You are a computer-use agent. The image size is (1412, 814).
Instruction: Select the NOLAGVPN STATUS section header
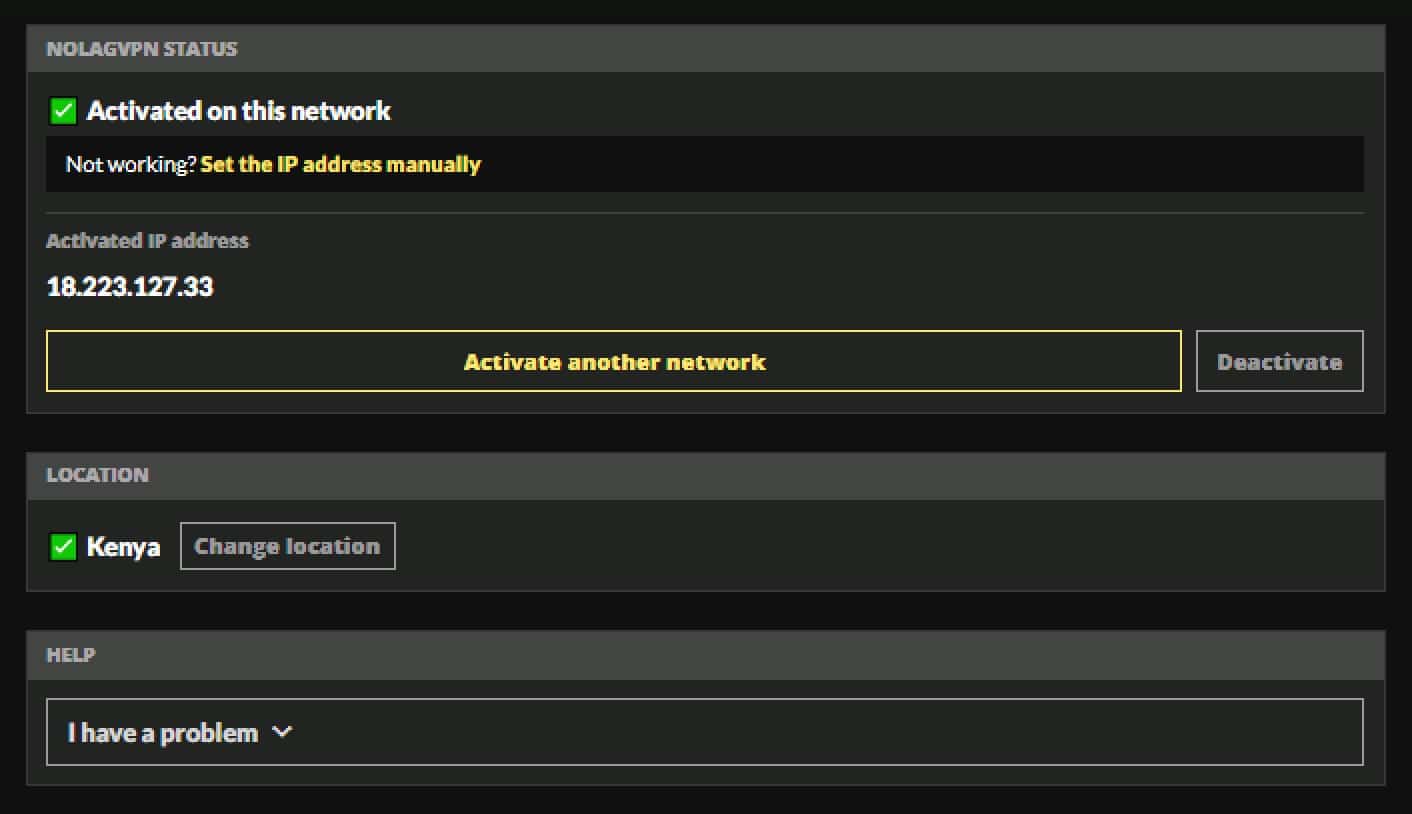(142, 48)
